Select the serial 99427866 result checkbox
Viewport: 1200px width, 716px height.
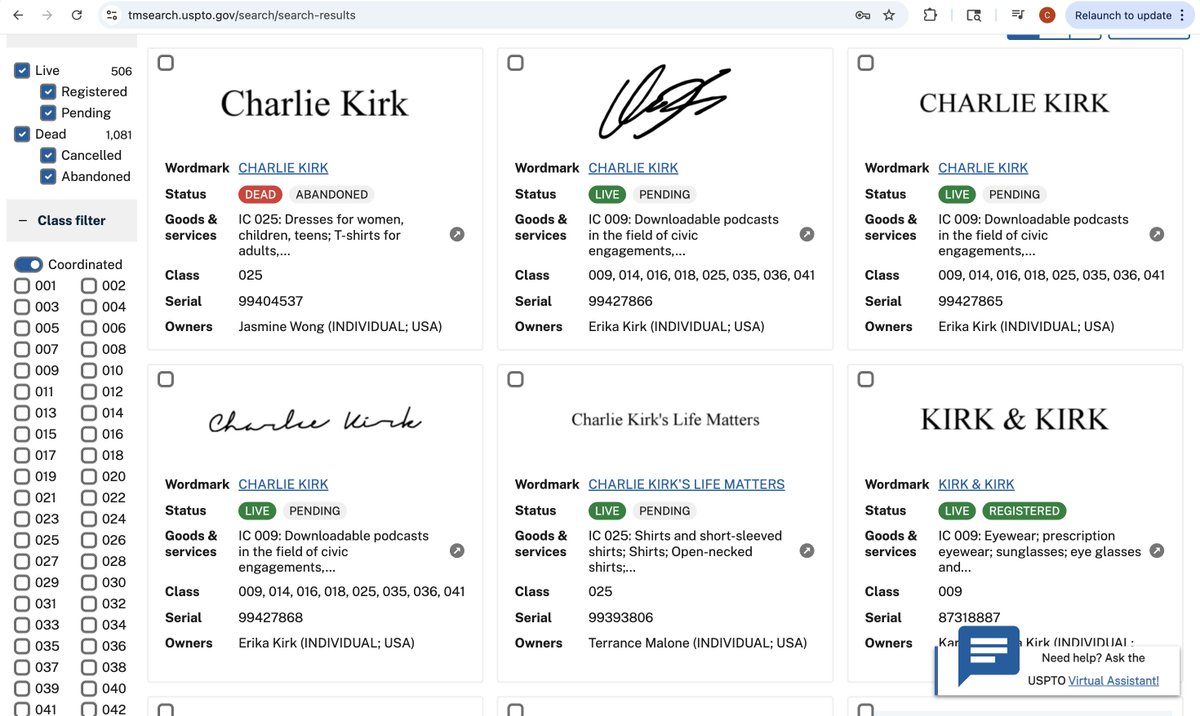click(516, 63)
